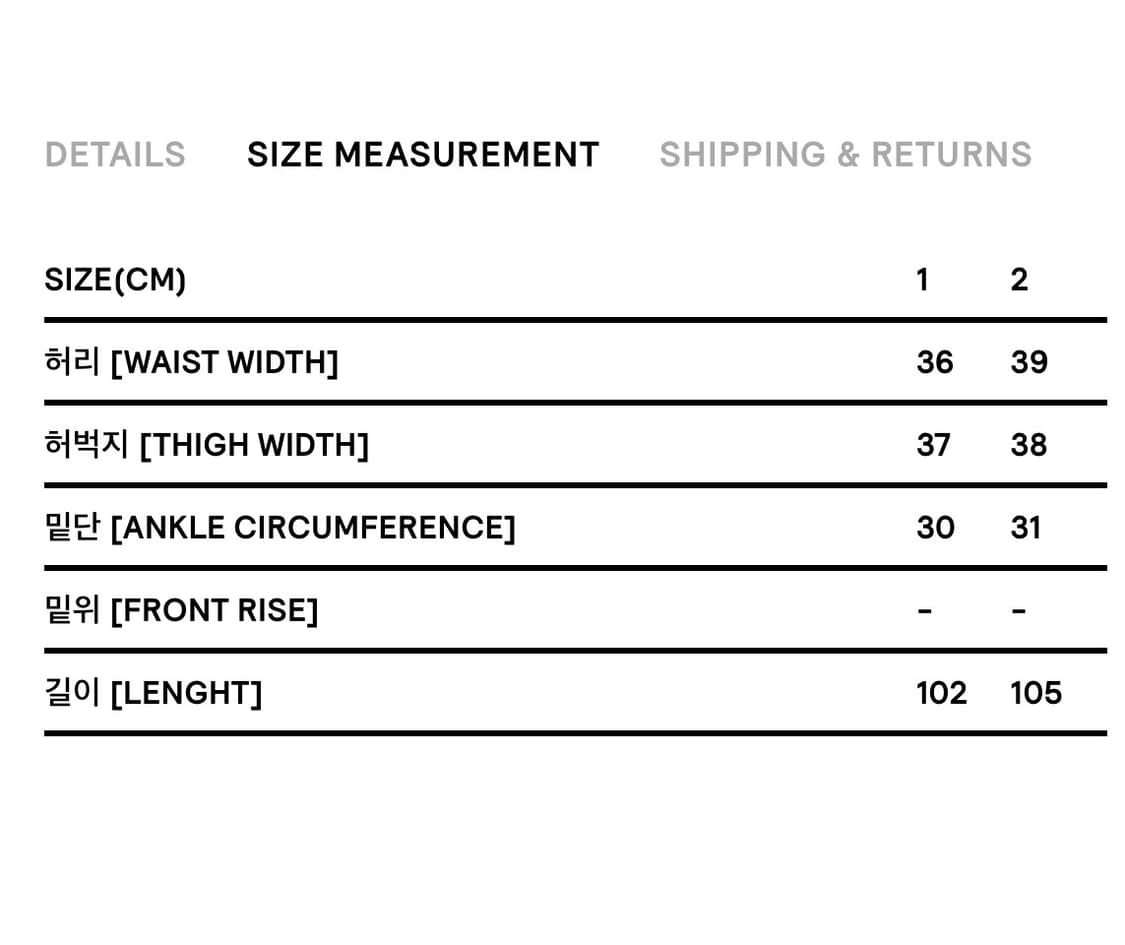Click front rise dash for size 1
The image size is (1125, 945).
click(x=924, y=610)
